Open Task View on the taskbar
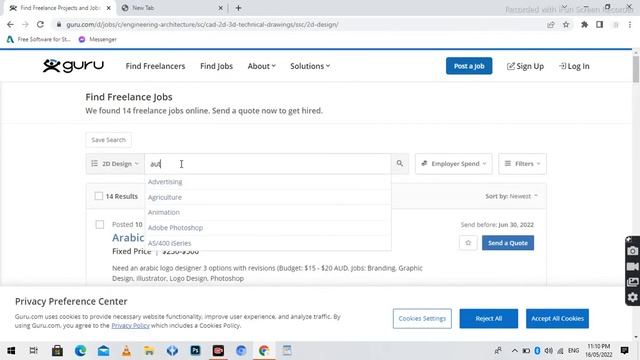 [34, 351]
